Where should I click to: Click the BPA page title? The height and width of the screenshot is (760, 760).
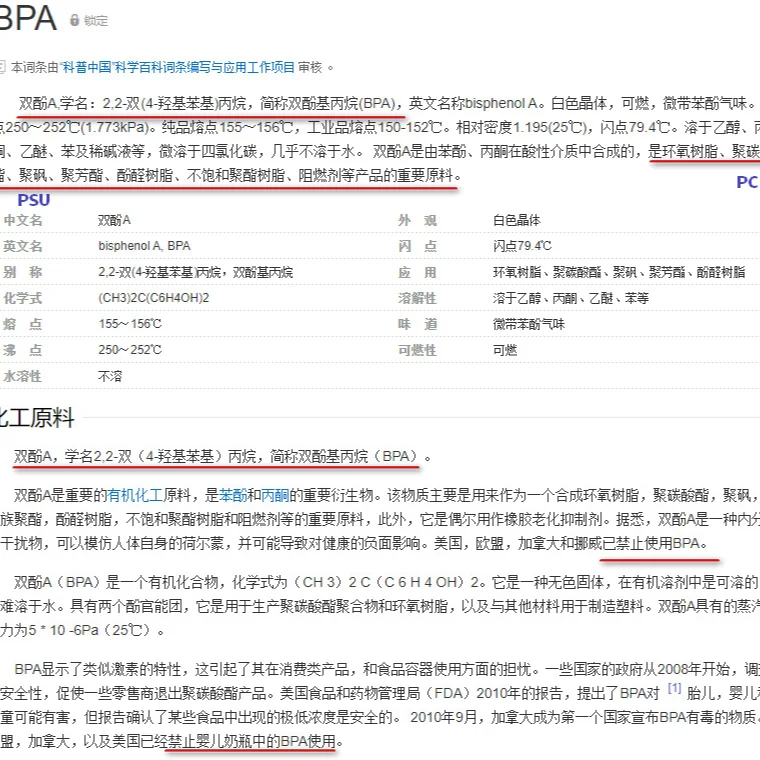click(28, 18)
